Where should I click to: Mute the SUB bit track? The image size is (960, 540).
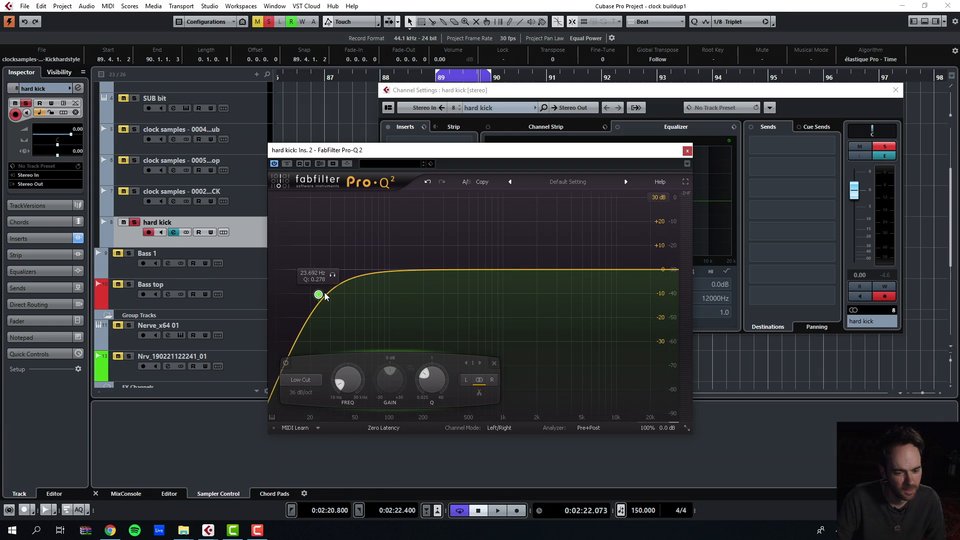point(123,98)
